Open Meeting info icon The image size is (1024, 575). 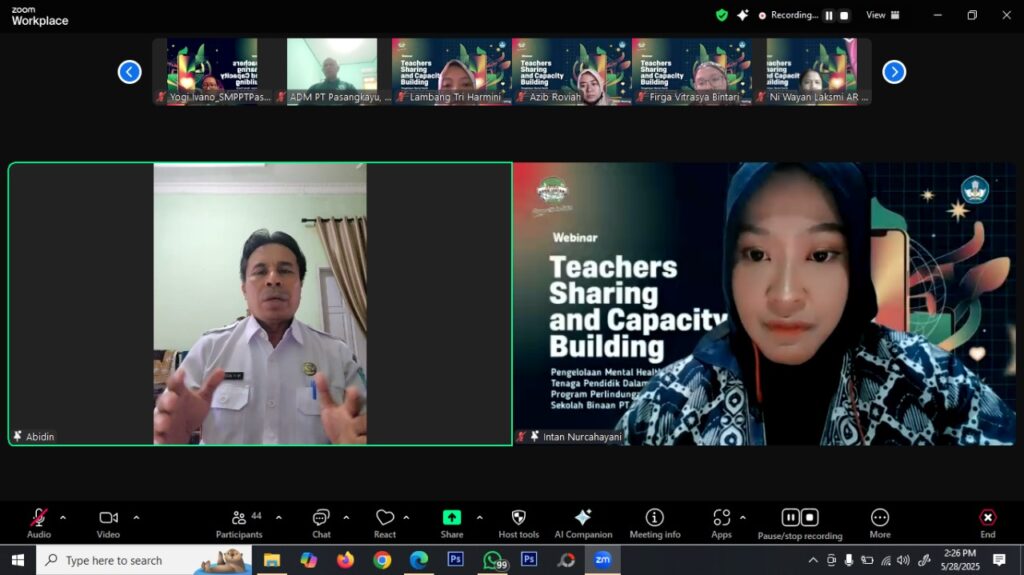click(x=655, y=518)
